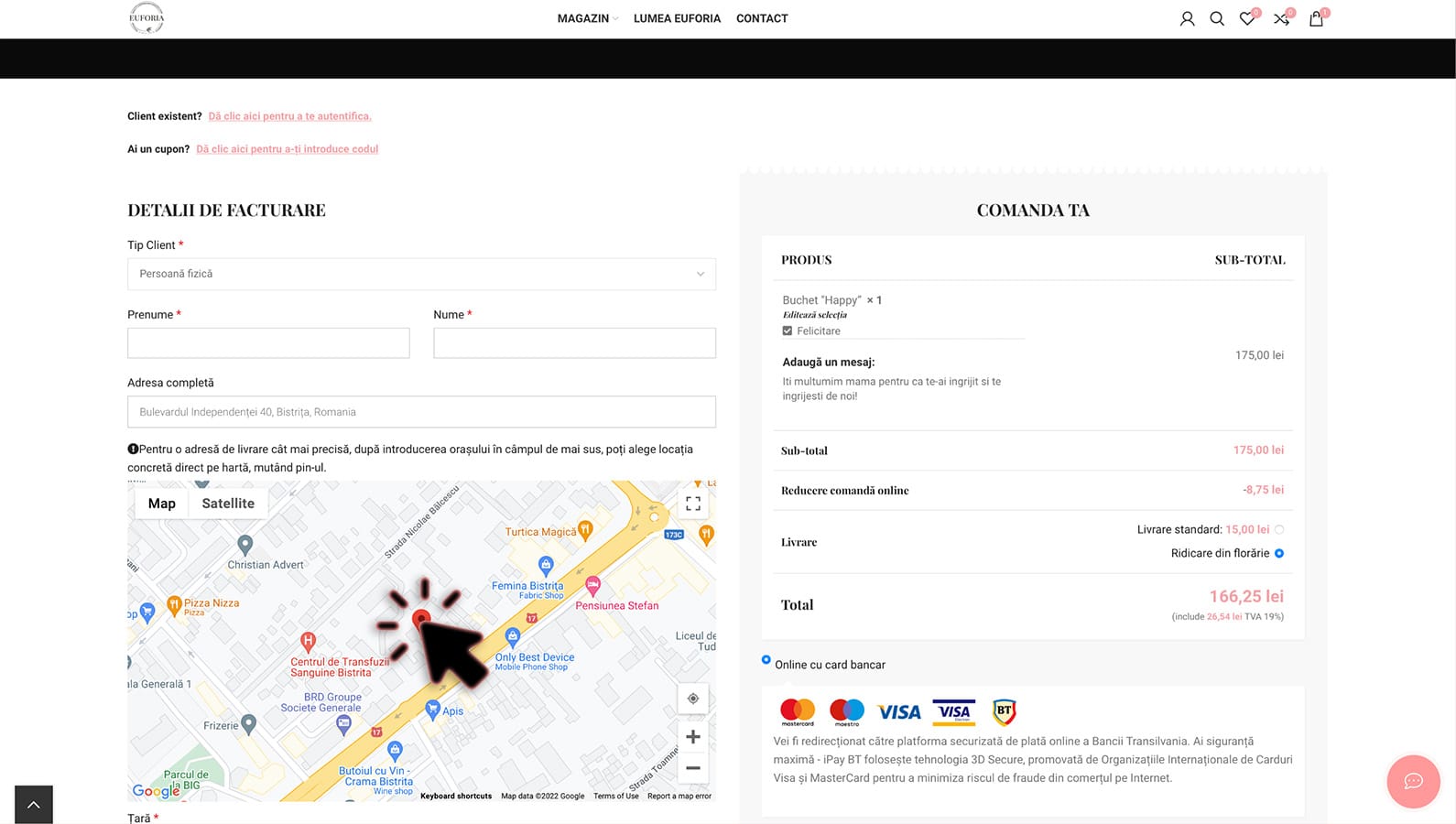Click the login link for existing clients

(289, 116)
